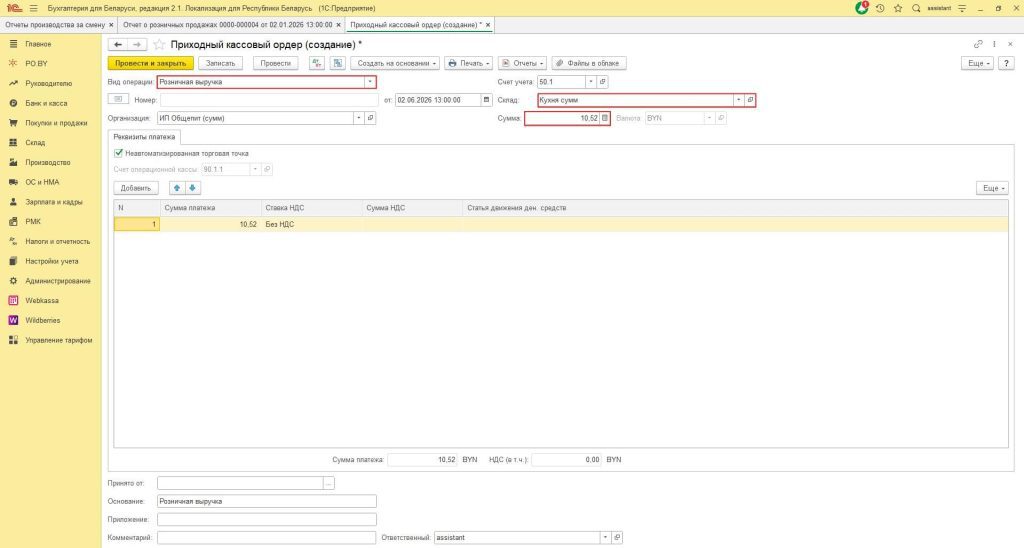
Task: Expand the Вид операции dropdown
Action: 370,82
